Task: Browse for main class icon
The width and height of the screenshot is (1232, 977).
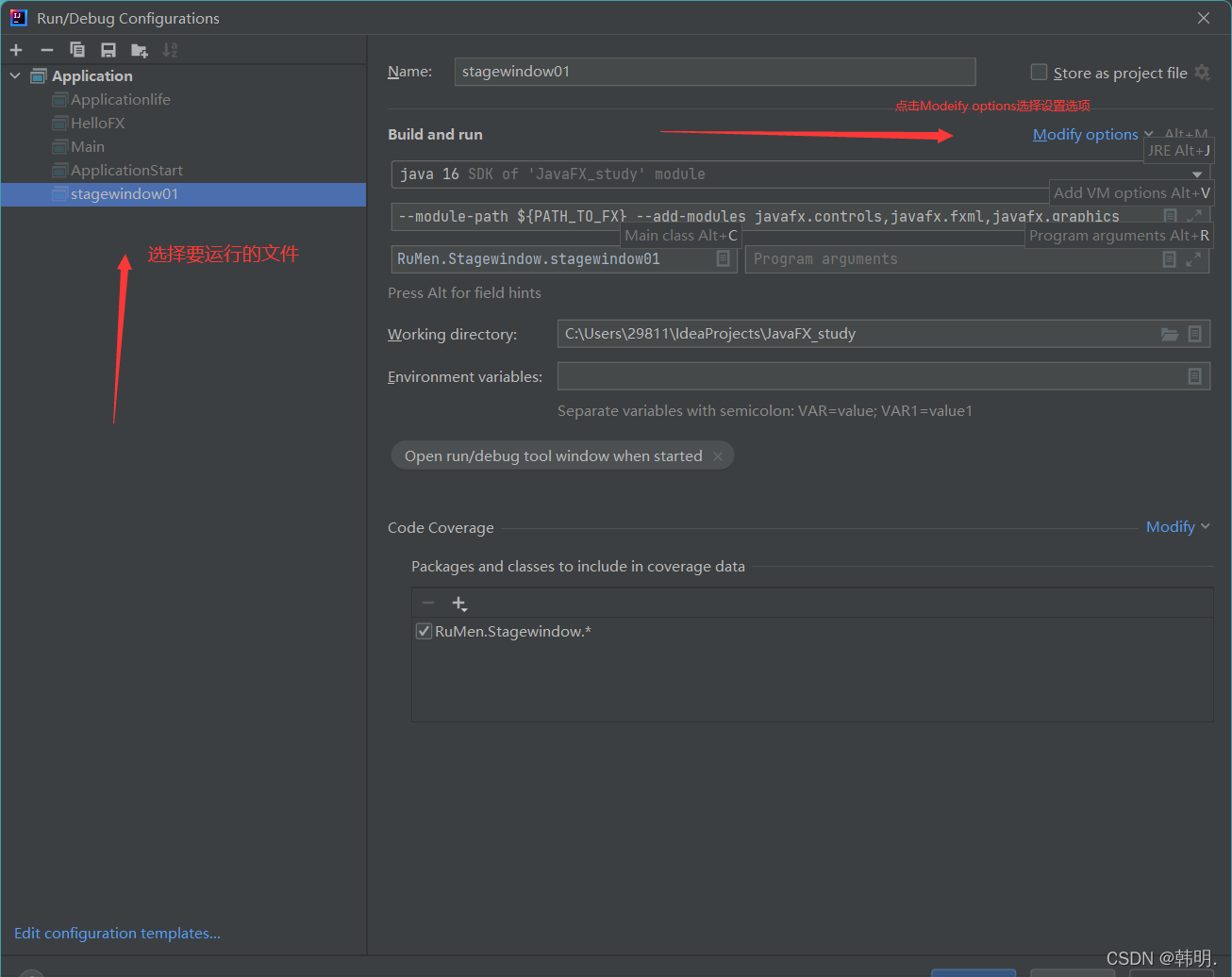Action: [x=724, y=258]
